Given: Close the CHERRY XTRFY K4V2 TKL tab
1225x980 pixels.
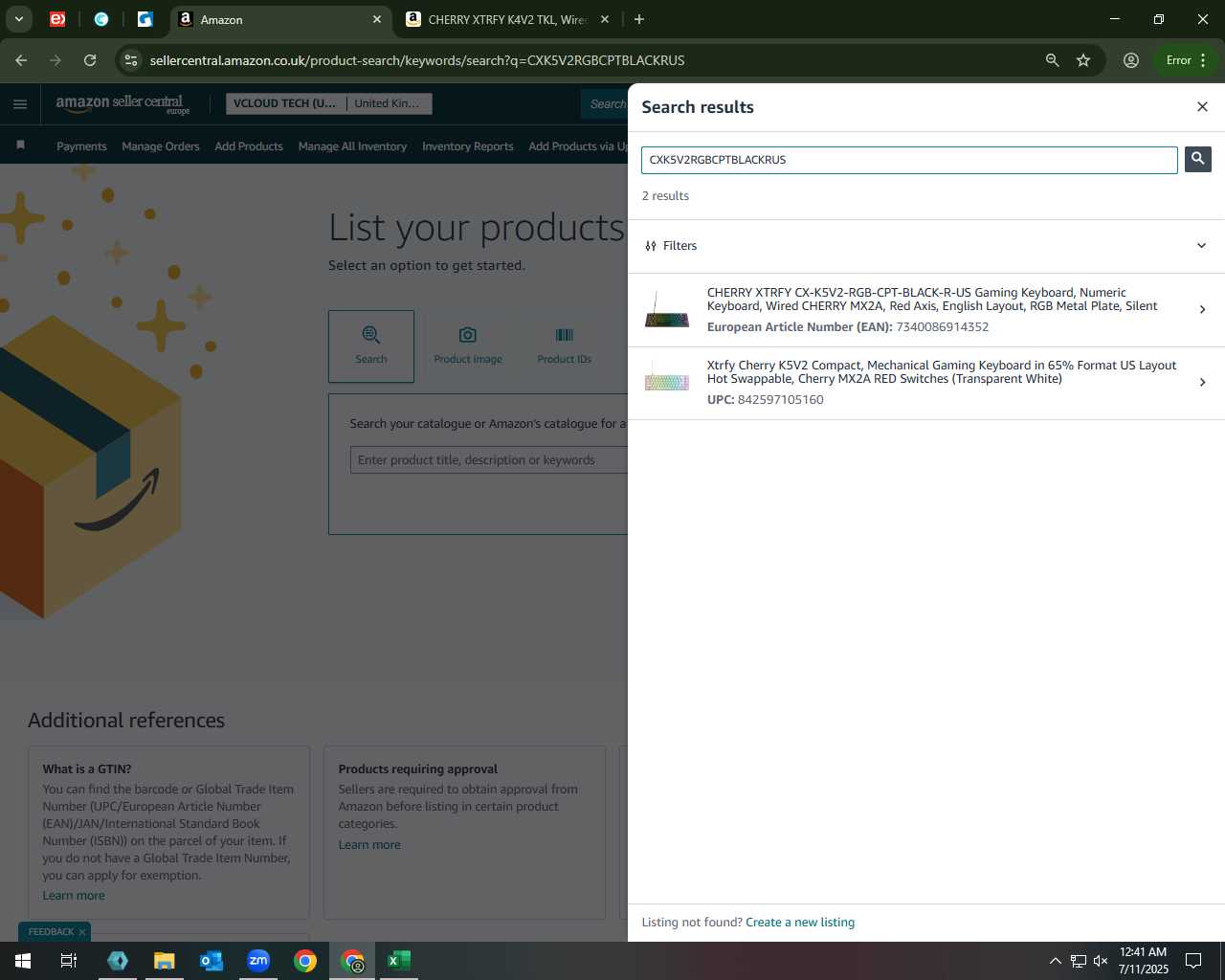Looking at the screenshot, I should 604,19.
